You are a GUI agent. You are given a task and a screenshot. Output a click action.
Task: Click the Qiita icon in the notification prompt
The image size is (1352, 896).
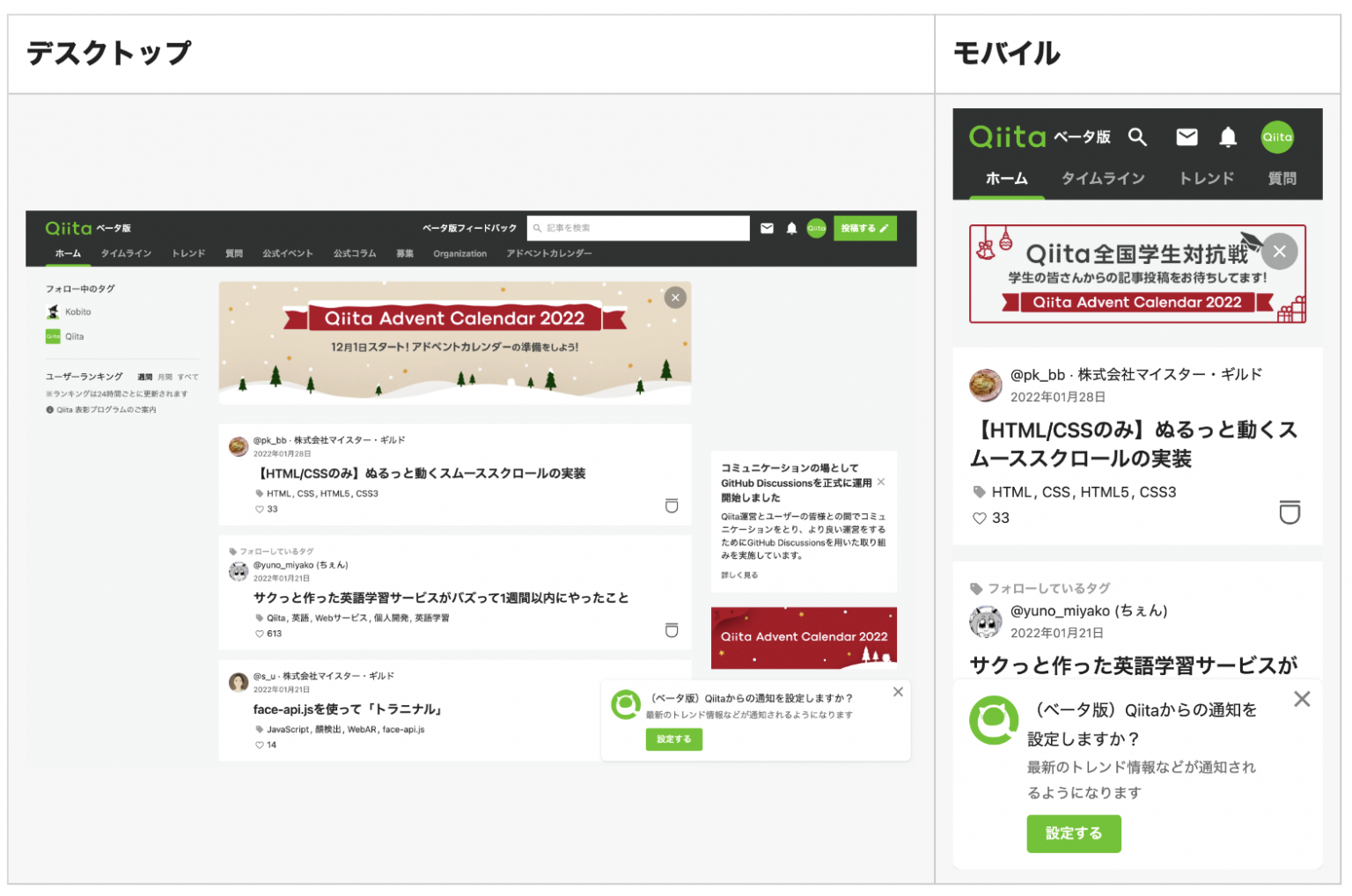626,704
